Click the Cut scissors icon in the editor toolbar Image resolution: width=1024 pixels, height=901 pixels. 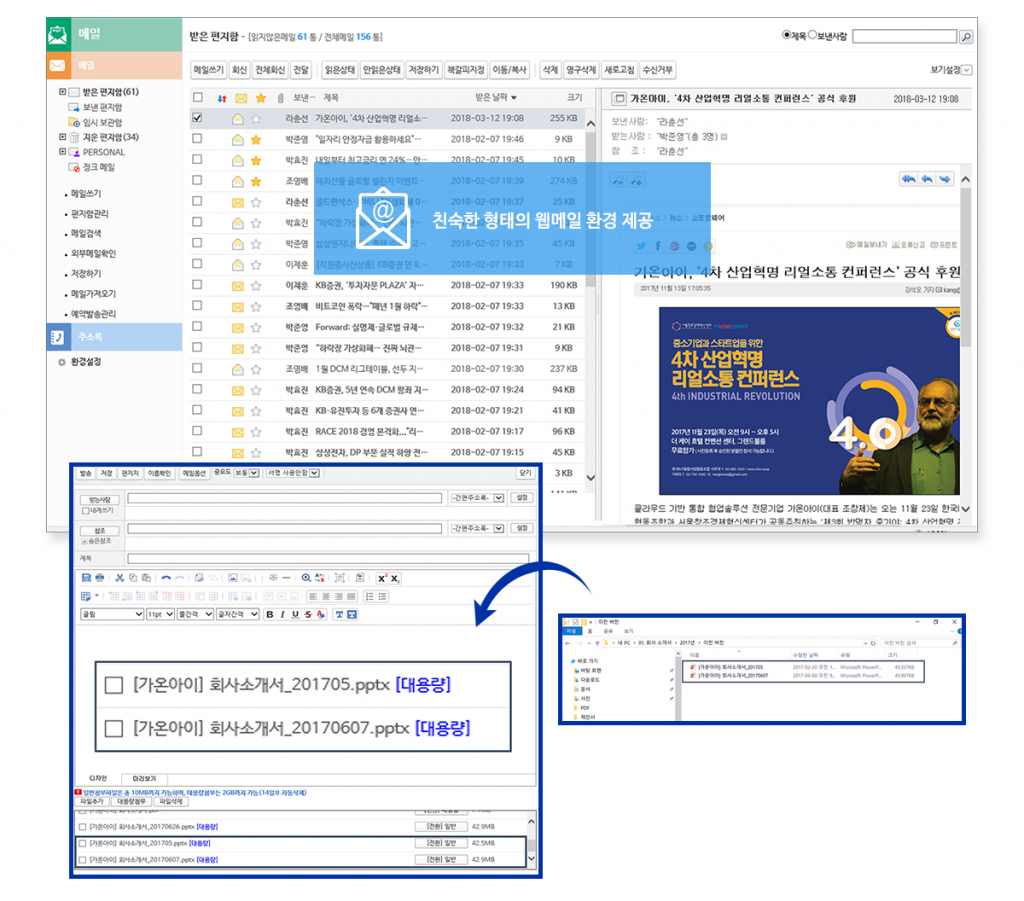tap(119, 578)
